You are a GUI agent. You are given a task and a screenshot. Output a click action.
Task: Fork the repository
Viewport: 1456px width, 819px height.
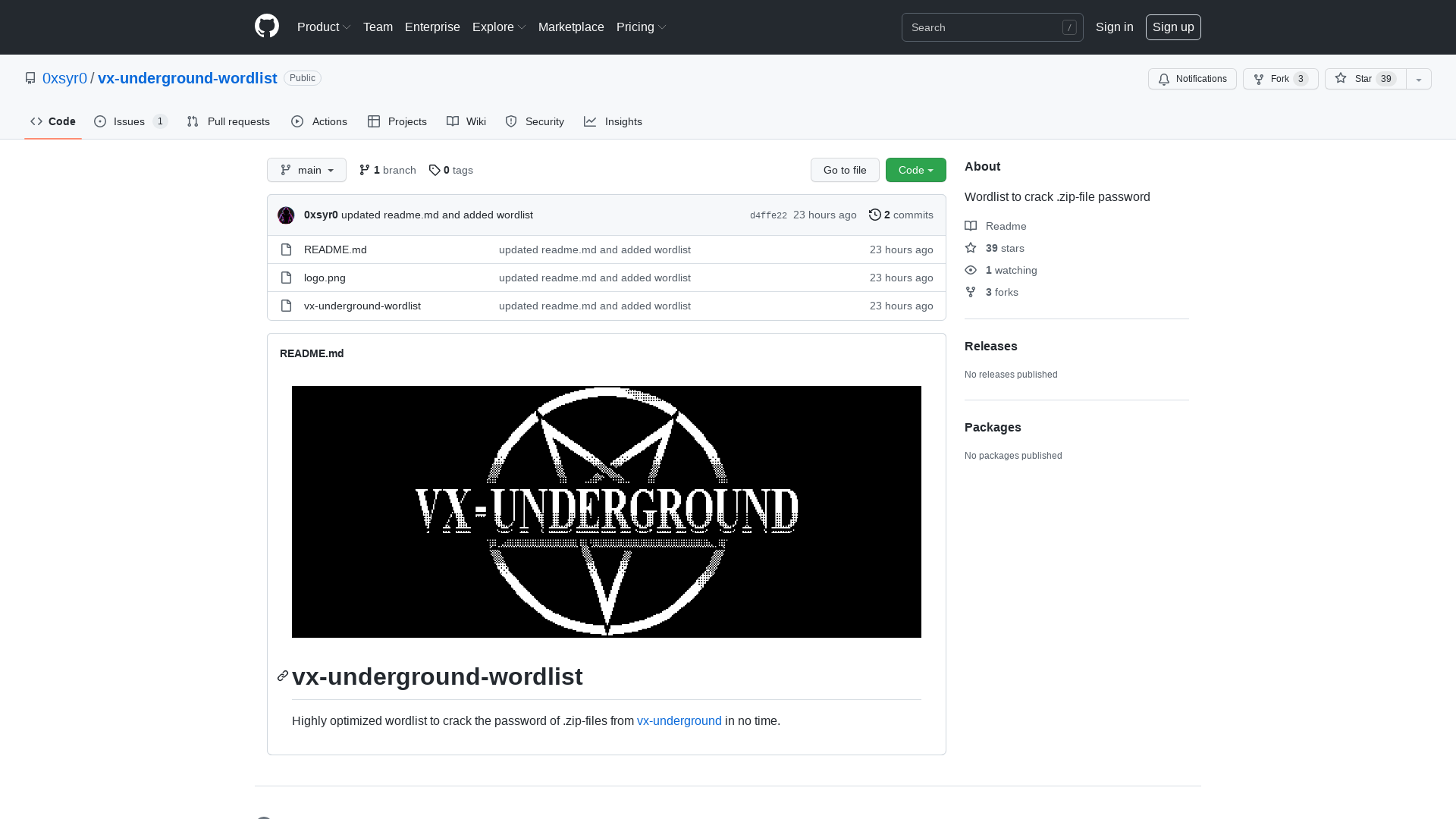[x=1280, y=79]
